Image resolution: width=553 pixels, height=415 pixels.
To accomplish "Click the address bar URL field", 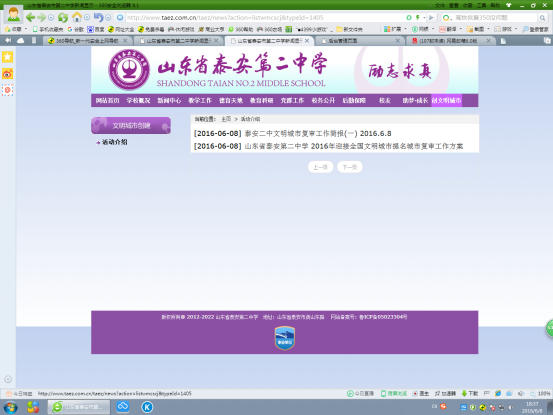I will pos(265,18).
